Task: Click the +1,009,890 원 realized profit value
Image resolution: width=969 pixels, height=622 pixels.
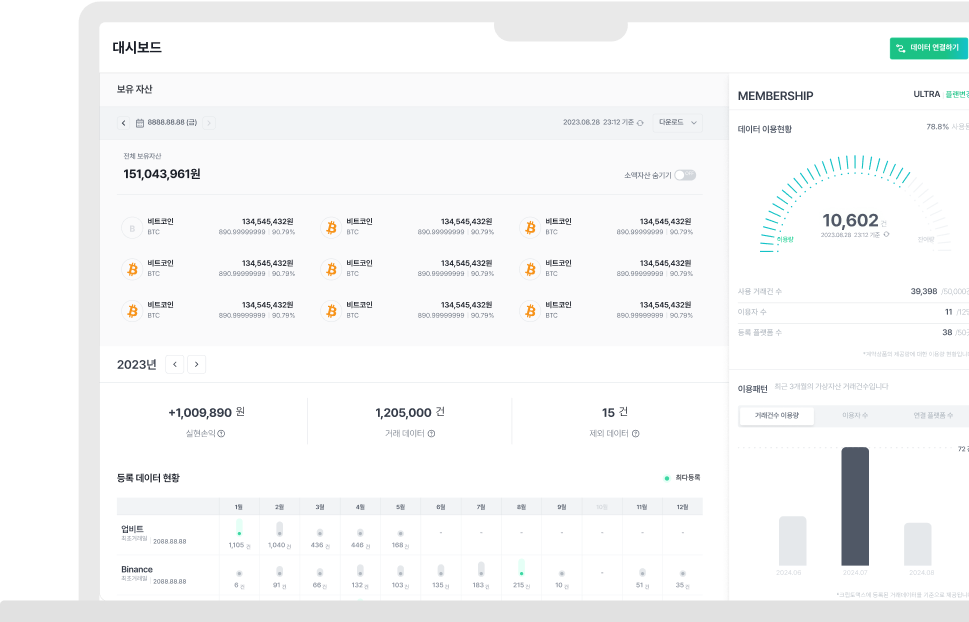Action: [206, 412]
